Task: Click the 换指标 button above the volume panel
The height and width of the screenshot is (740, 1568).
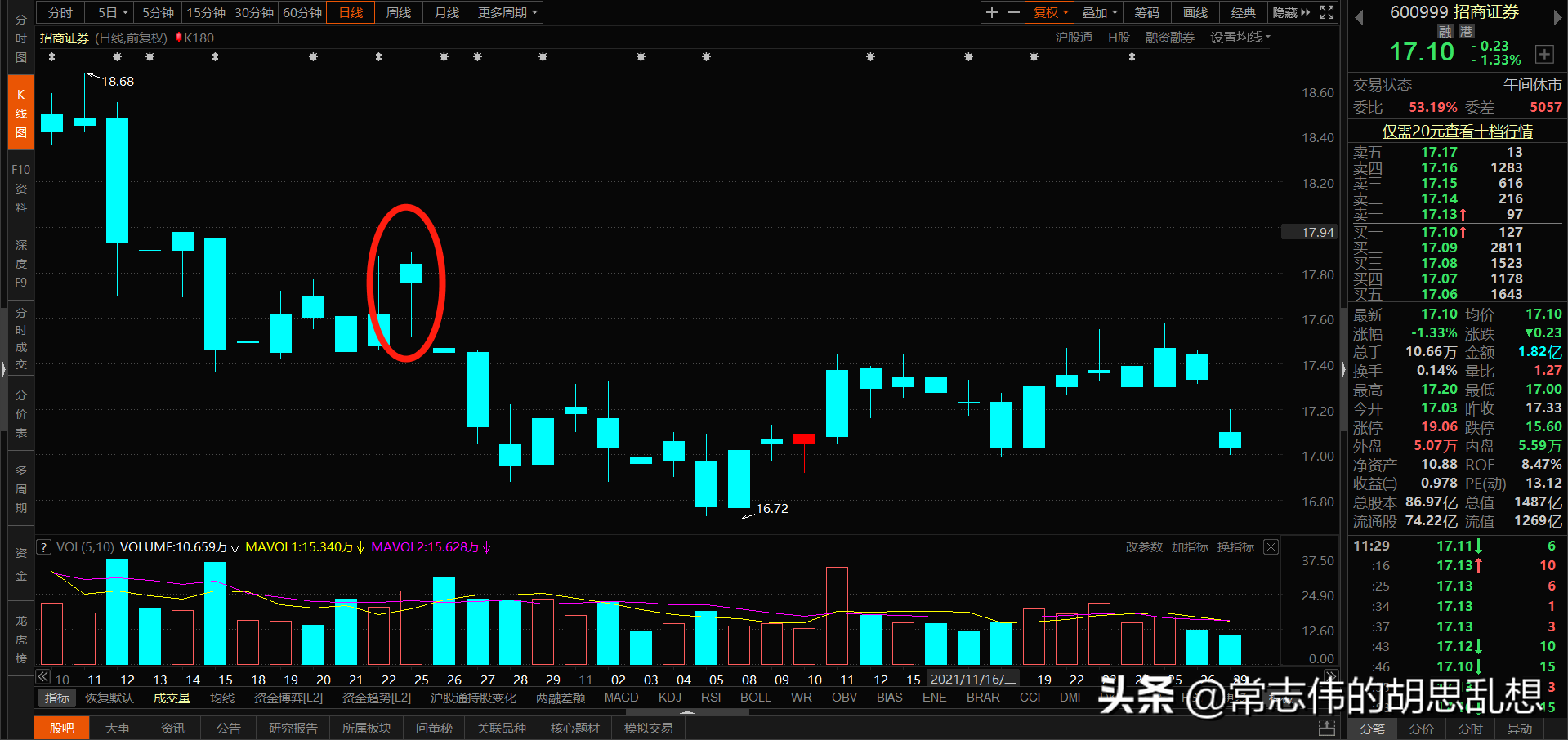Action: click(1236, 546)
